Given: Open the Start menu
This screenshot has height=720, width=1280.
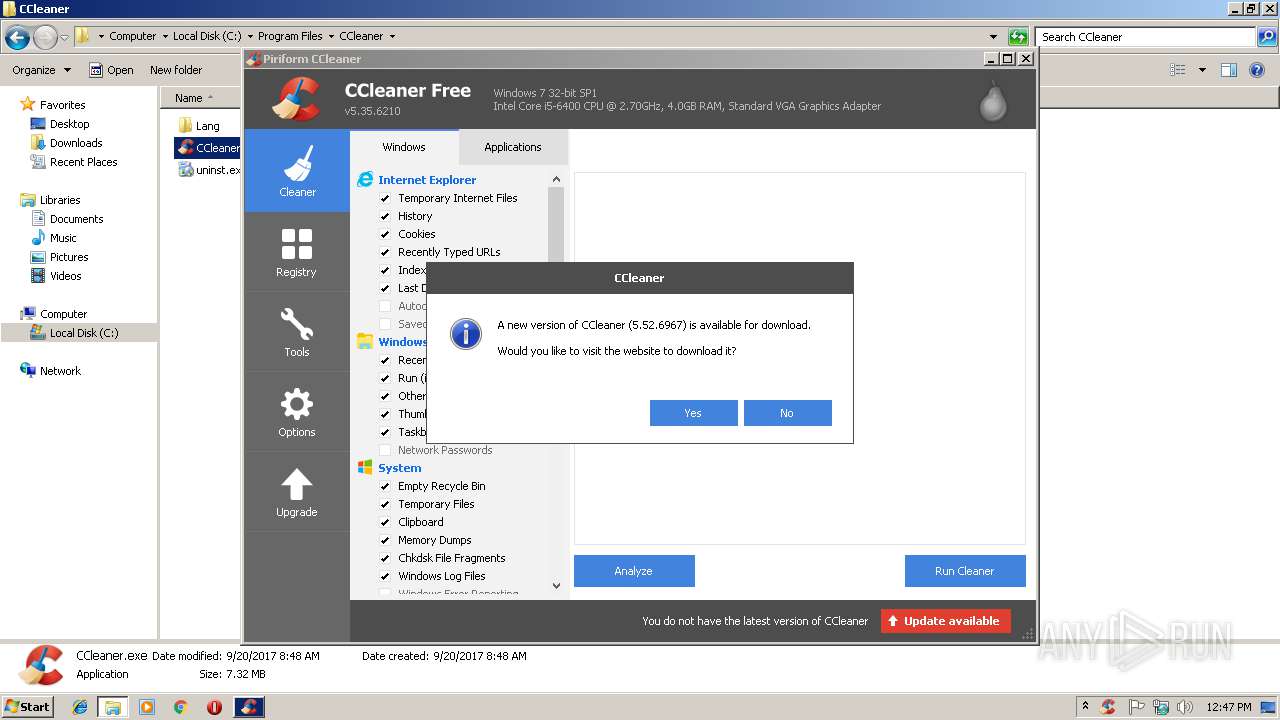Looking at the screenshot, I should coord(27,707).
